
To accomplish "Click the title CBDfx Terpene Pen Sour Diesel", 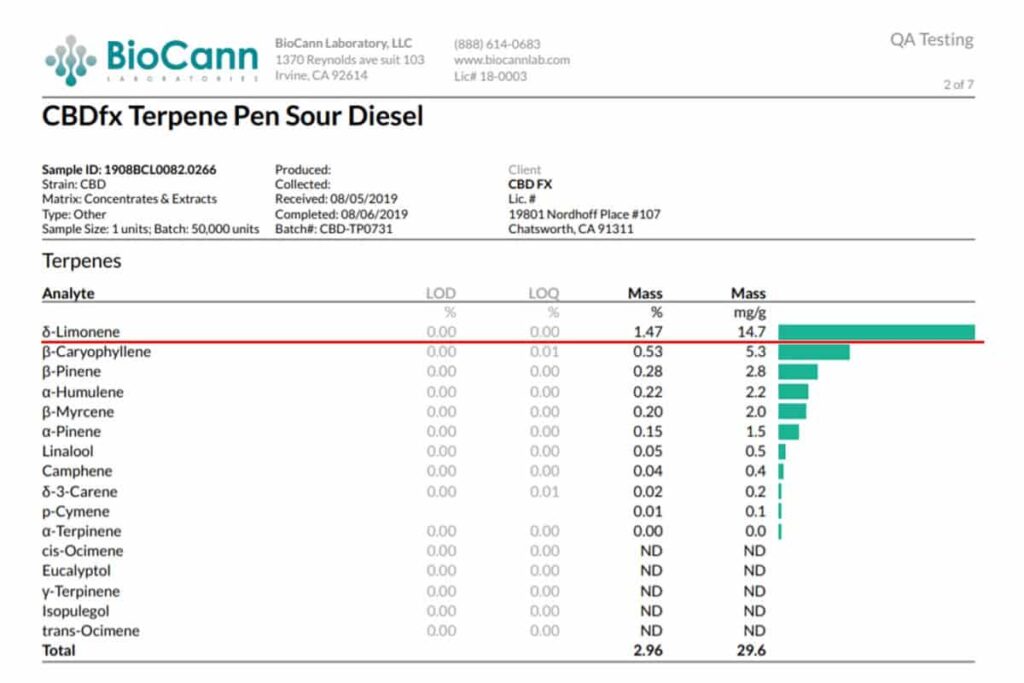I will (x=232, y=116).
